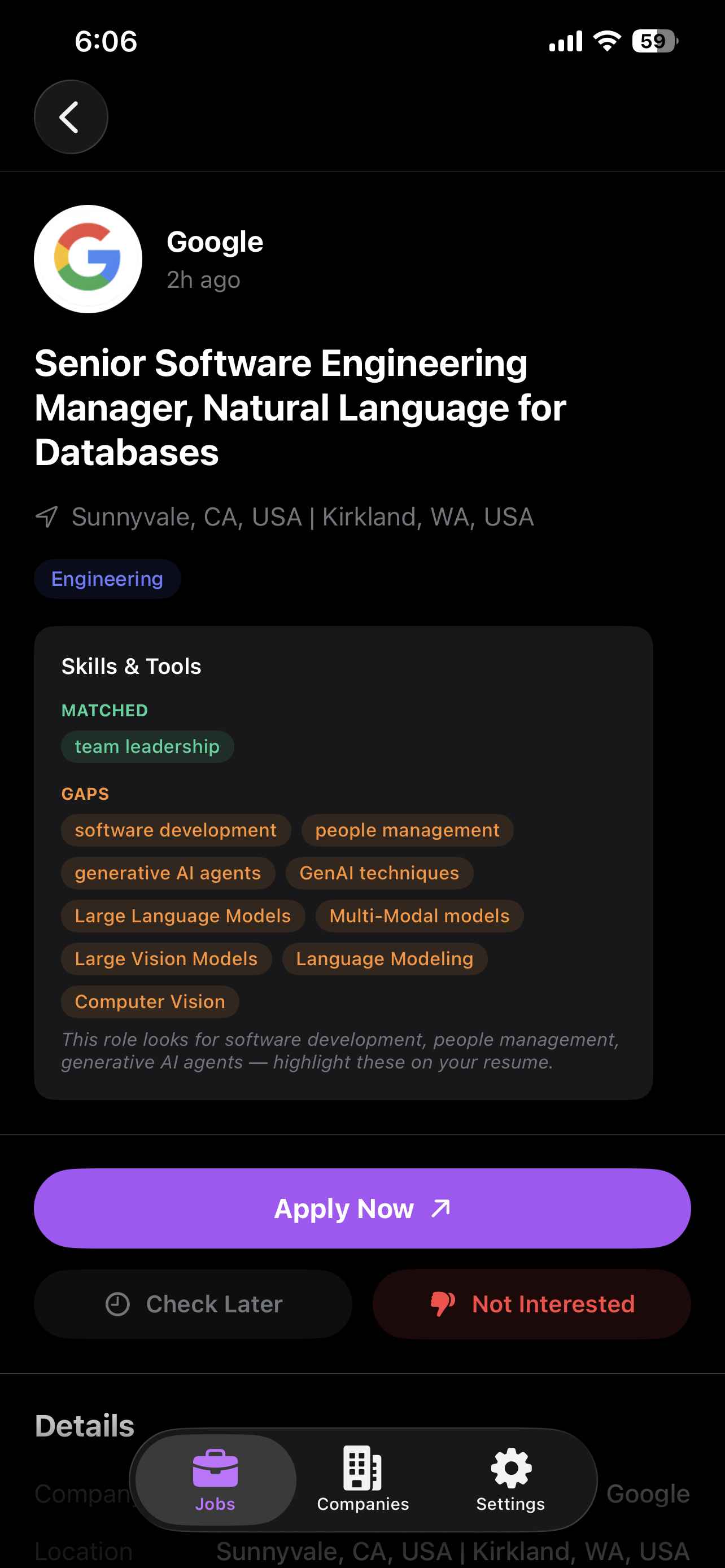Tap the Jobs briefcase icon
Viewport: 725px width, 1568px height.
(215, 1468)
